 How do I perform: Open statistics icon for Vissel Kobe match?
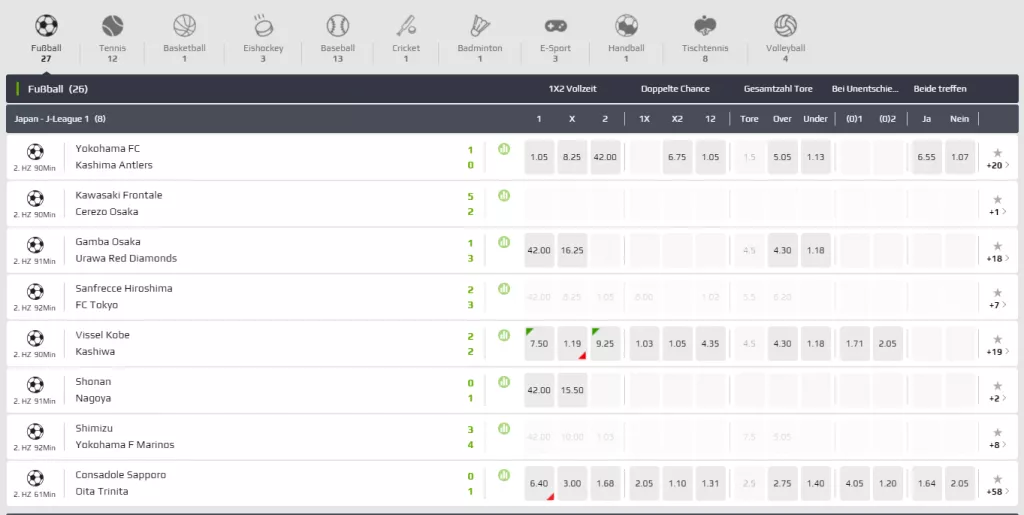pos(504,335)
